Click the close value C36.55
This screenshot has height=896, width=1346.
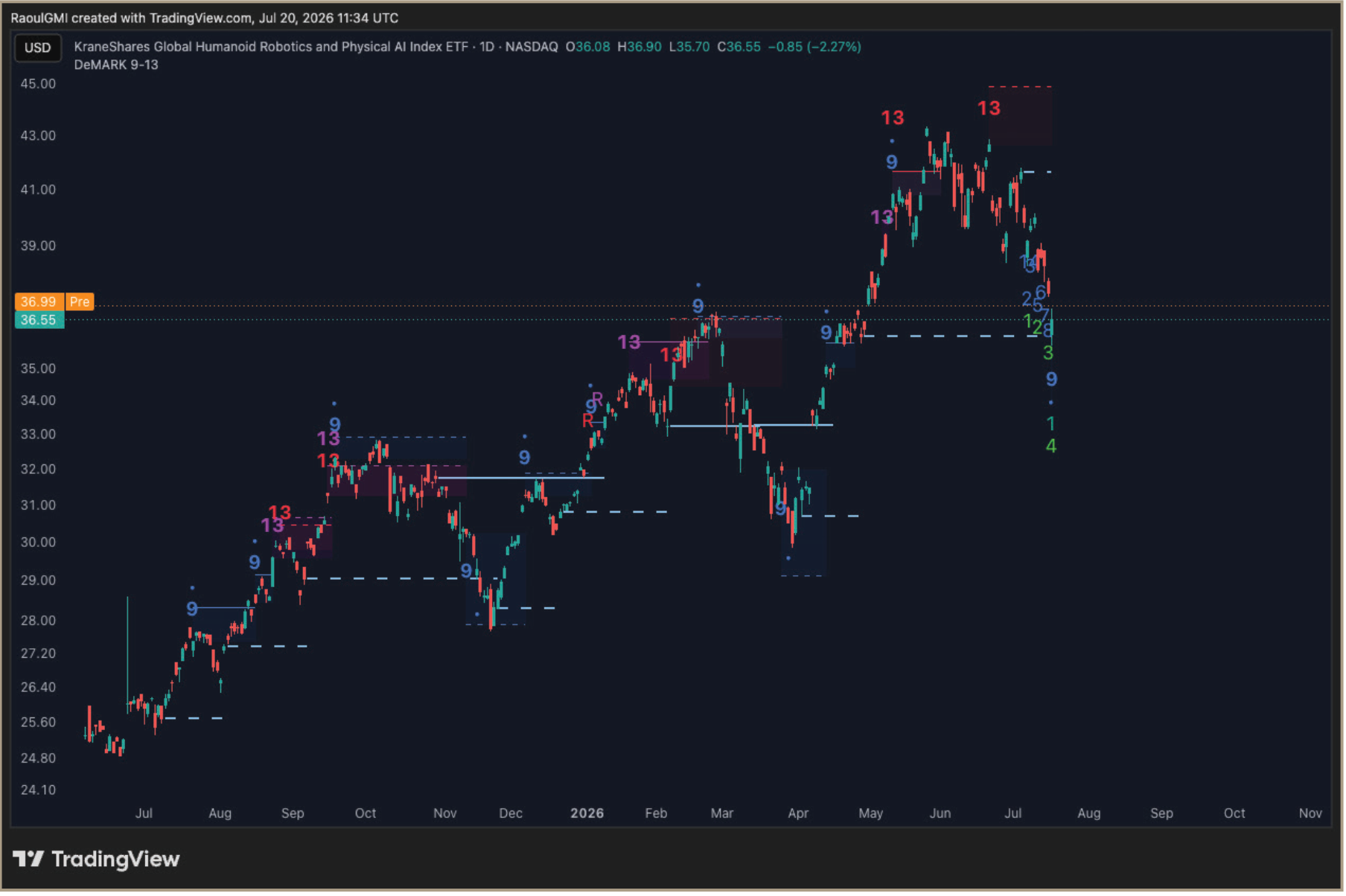coord(739,47)
